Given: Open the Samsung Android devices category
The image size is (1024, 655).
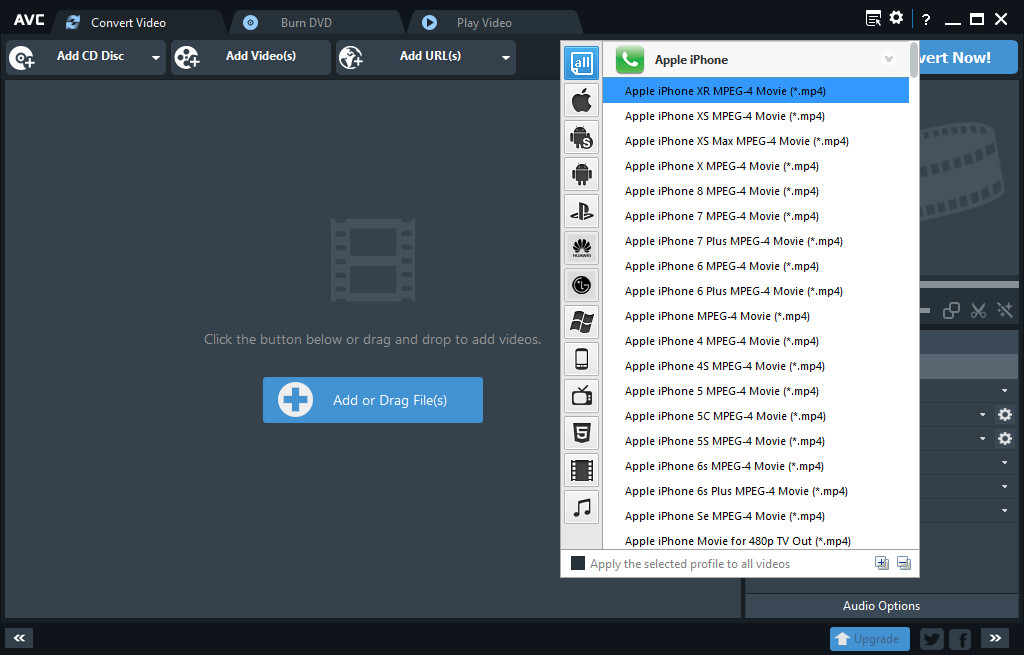Looking at the screenshot, I should [581, 137].
